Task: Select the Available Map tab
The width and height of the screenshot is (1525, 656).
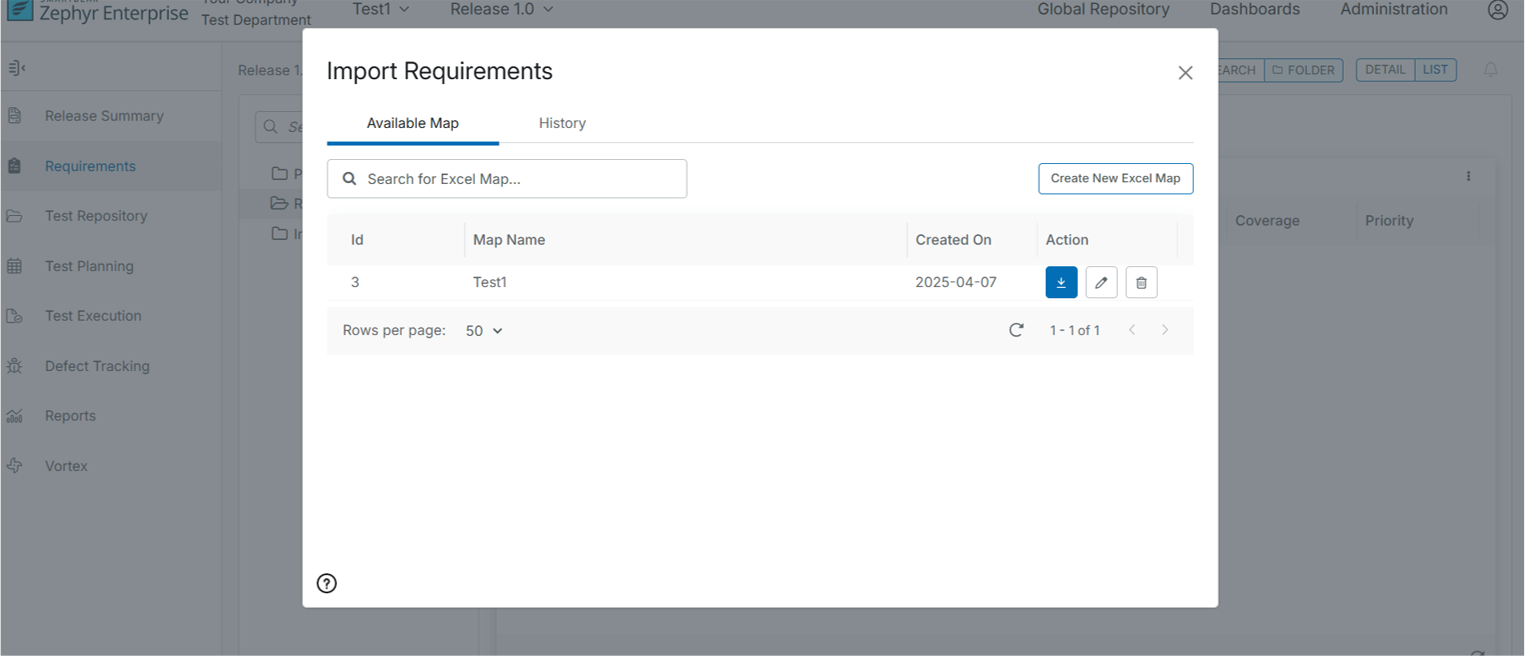Action: point(412,123)
